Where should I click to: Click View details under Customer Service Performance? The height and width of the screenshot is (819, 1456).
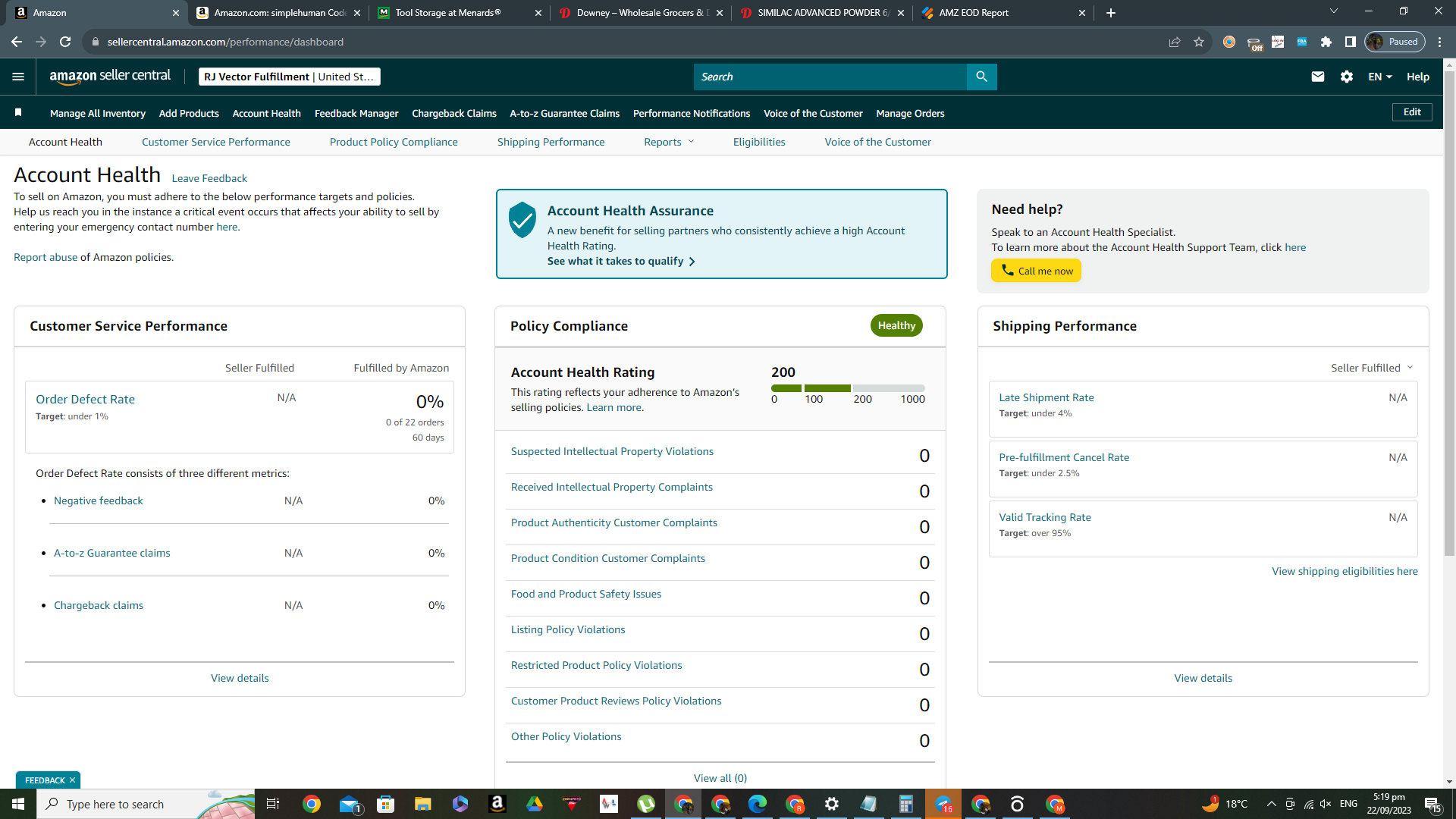pos(240,678)
